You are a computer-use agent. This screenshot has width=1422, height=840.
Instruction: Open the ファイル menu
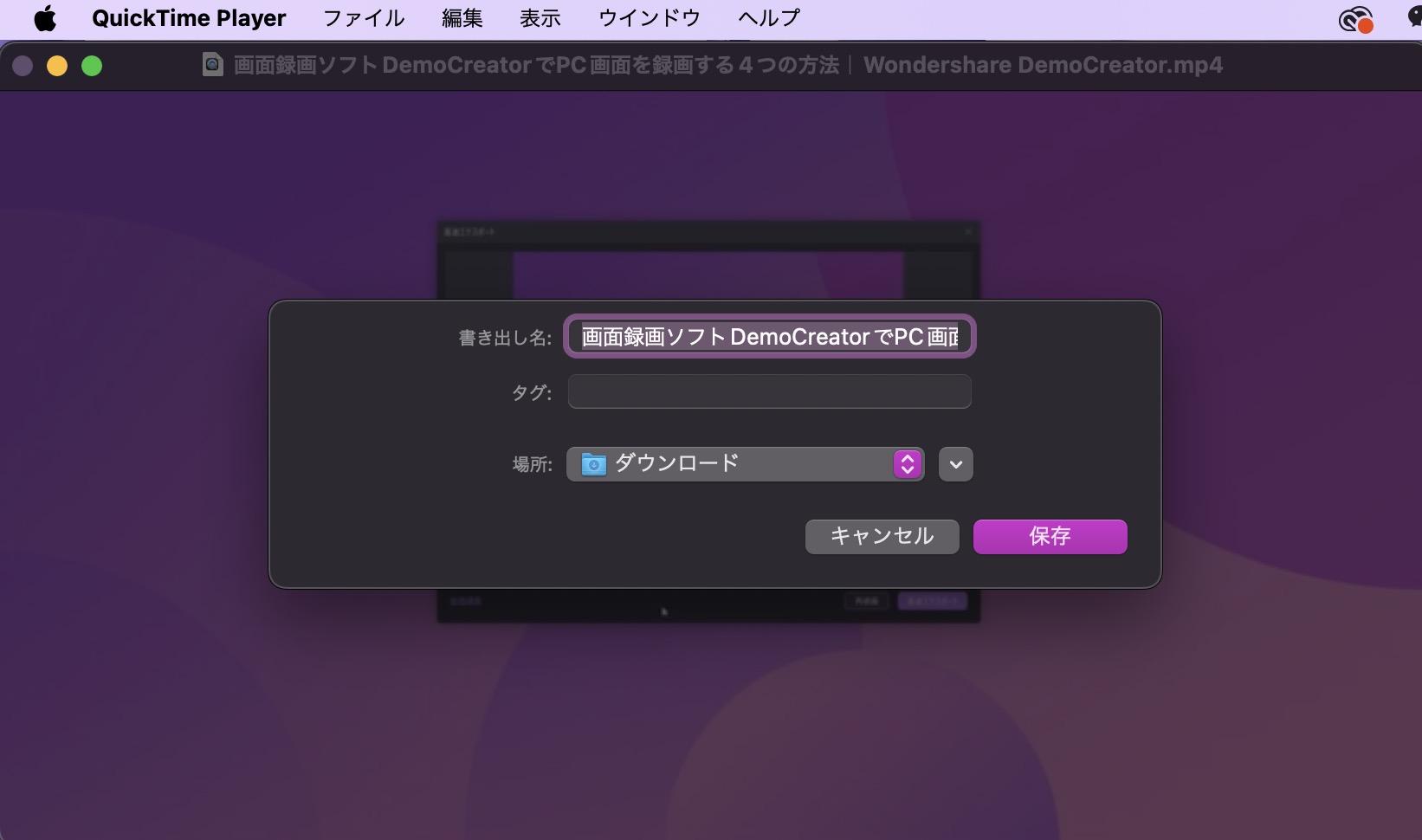pos(363,18)
